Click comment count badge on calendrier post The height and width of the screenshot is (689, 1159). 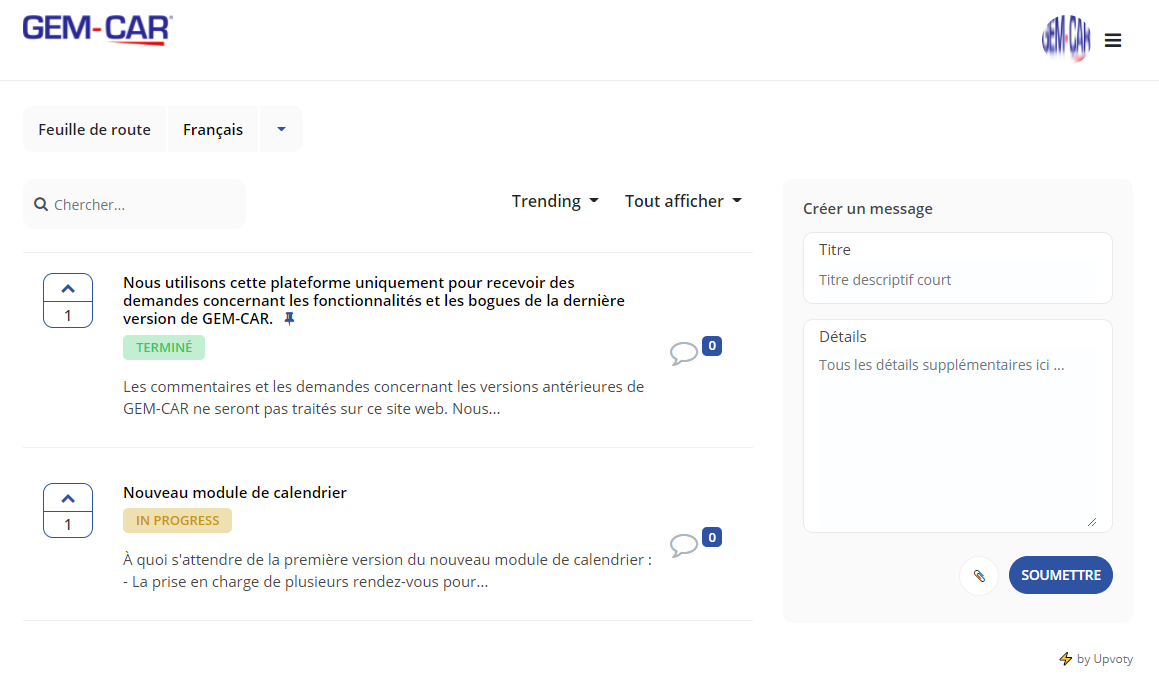pyautogui.click(x=712, y=537)
